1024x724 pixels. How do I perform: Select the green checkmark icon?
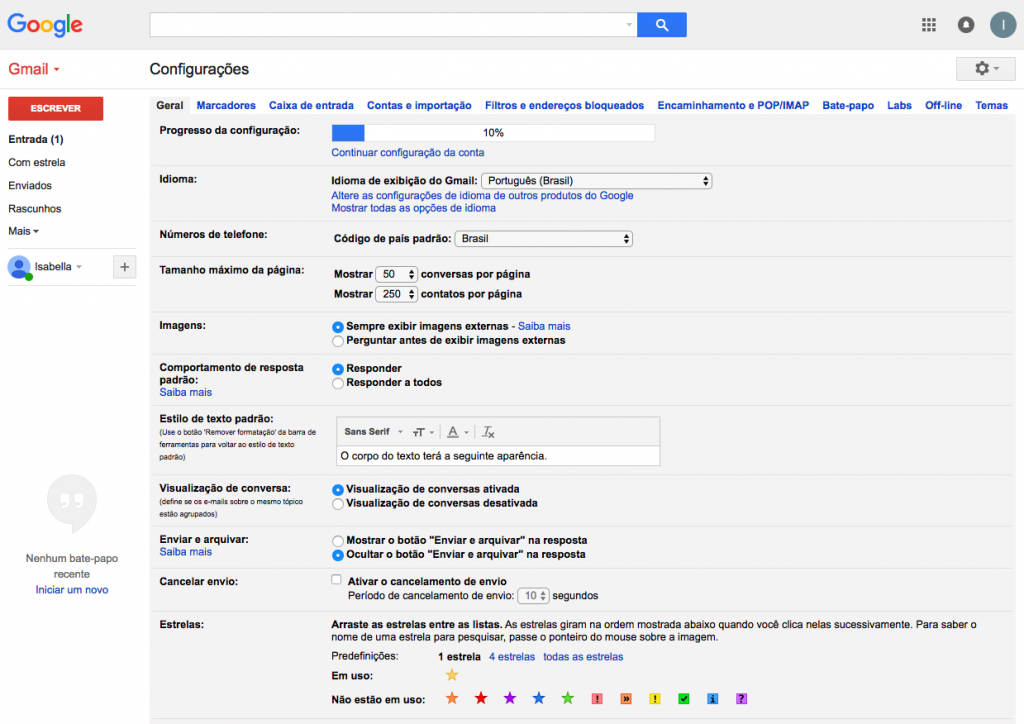684,699
